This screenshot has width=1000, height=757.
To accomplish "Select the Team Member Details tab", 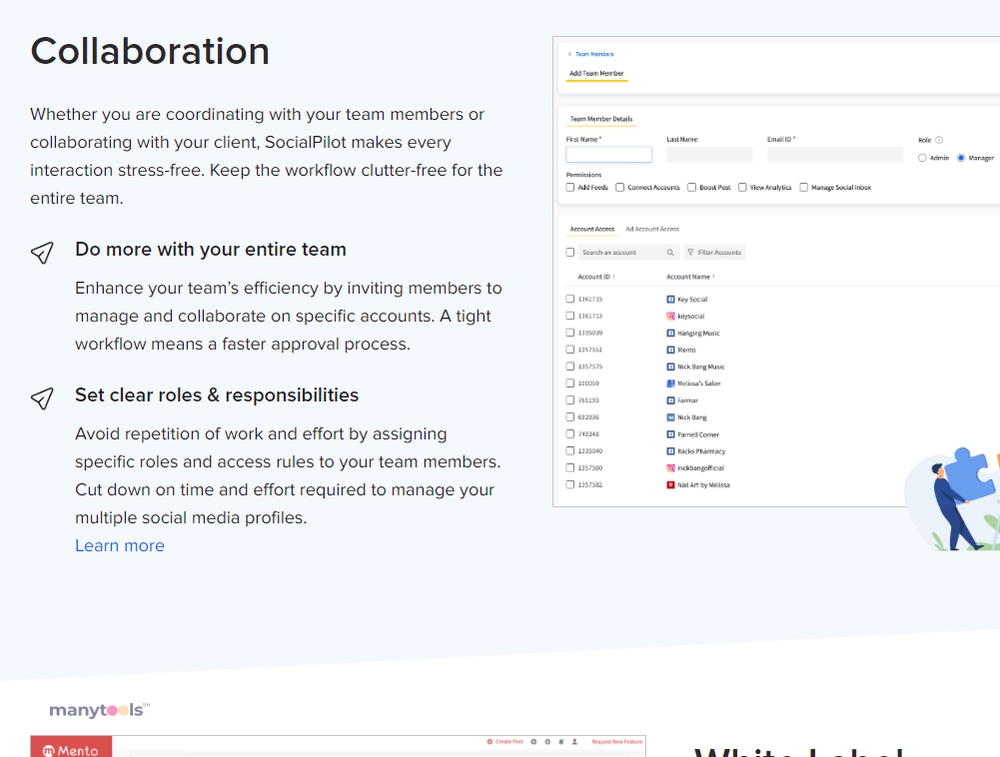I will click(601, 119).
